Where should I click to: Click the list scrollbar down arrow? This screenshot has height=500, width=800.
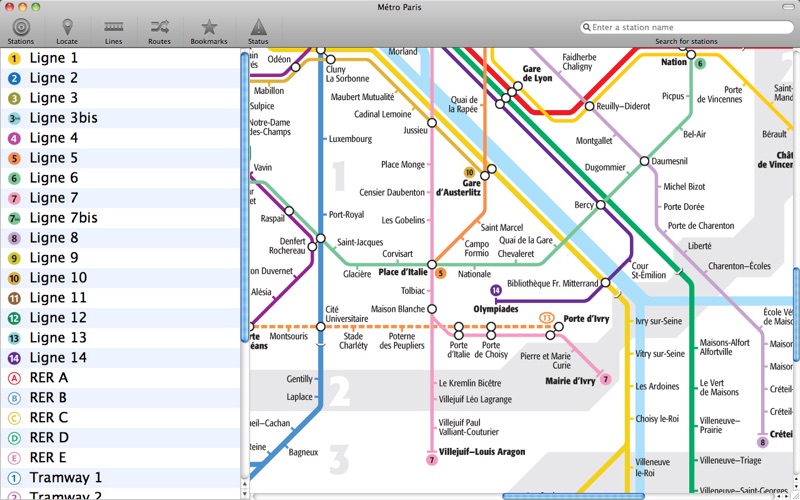click(x=244, y=494)
